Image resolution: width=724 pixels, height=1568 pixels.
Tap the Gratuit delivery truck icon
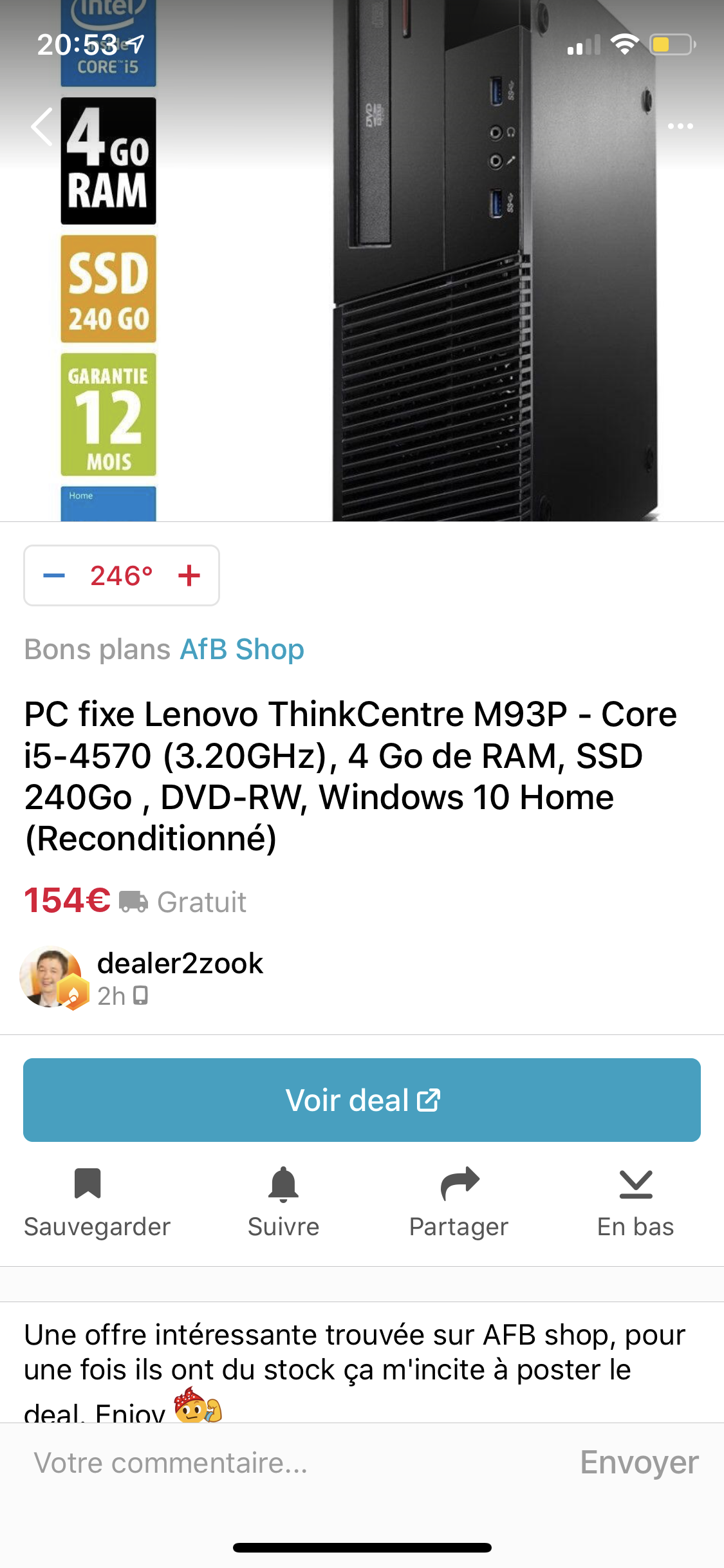pyautogui.click(x=134, y=902)
